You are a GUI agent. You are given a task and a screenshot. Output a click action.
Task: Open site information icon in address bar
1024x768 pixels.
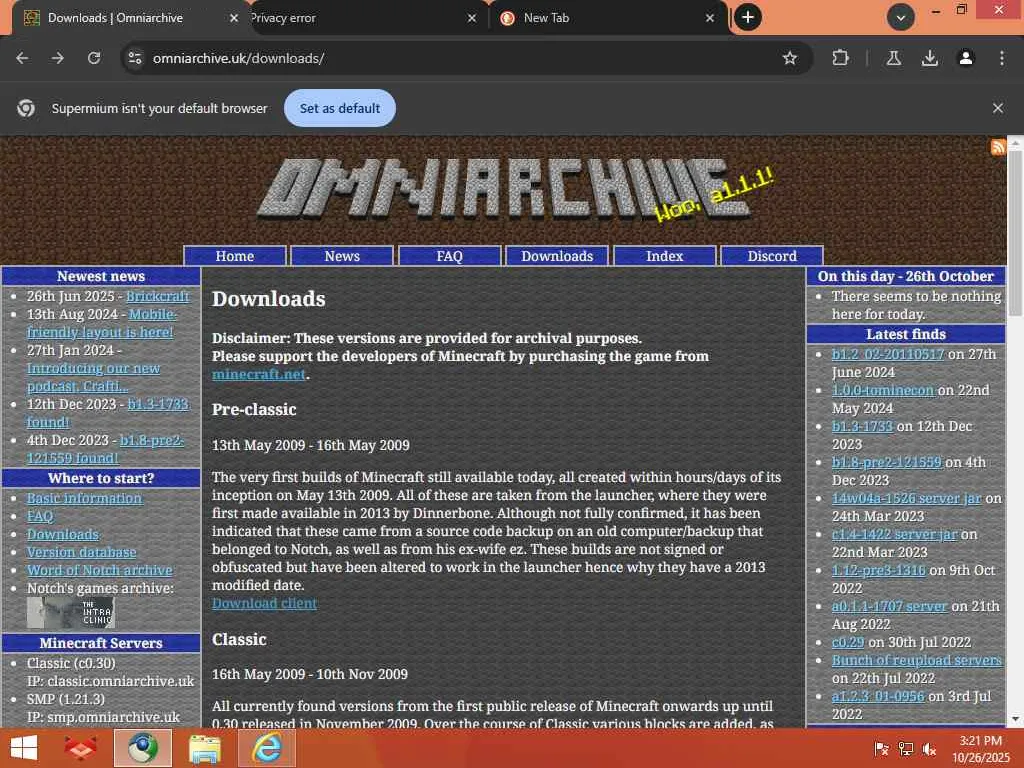click(135, 58)
